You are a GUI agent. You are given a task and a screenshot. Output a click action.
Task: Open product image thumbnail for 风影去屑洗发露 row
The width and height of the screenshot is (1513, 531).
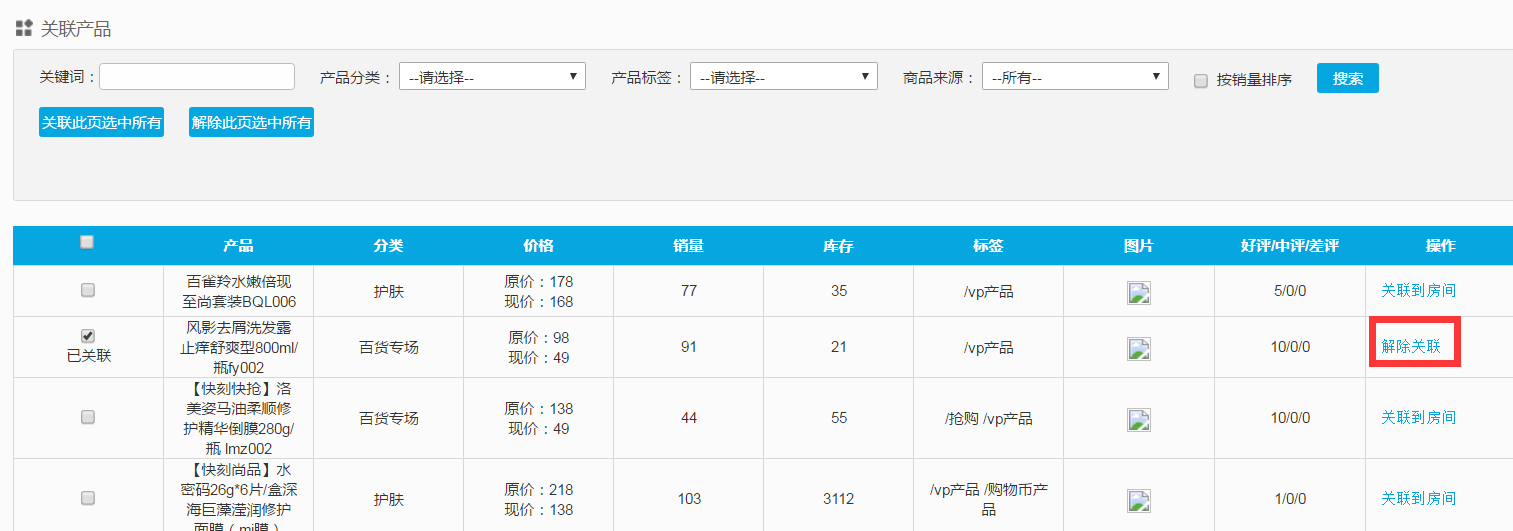coord(1139,348)
